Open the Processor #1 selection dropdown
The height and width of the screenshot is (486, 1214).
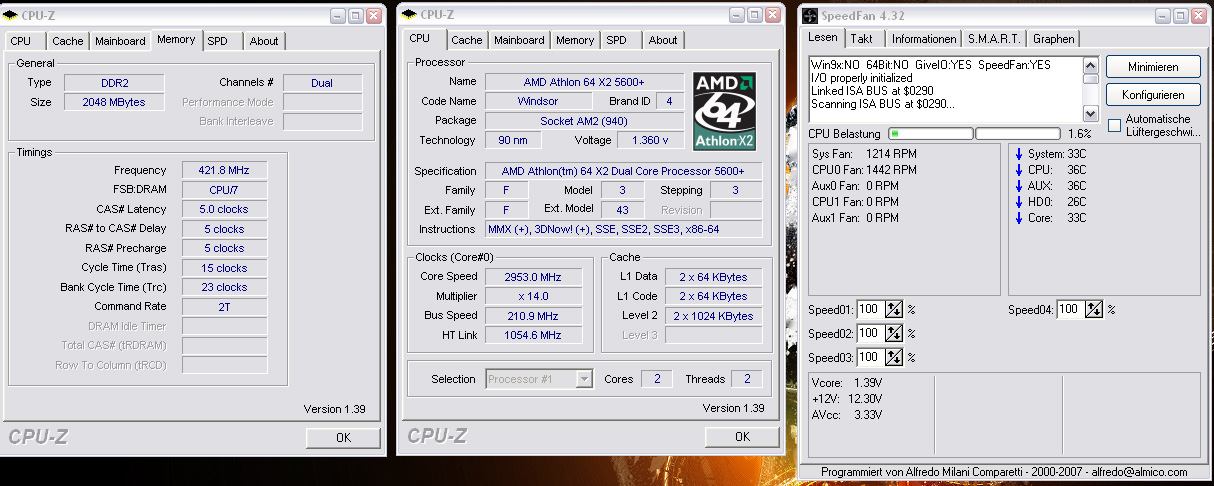click(x=539, y=379)
